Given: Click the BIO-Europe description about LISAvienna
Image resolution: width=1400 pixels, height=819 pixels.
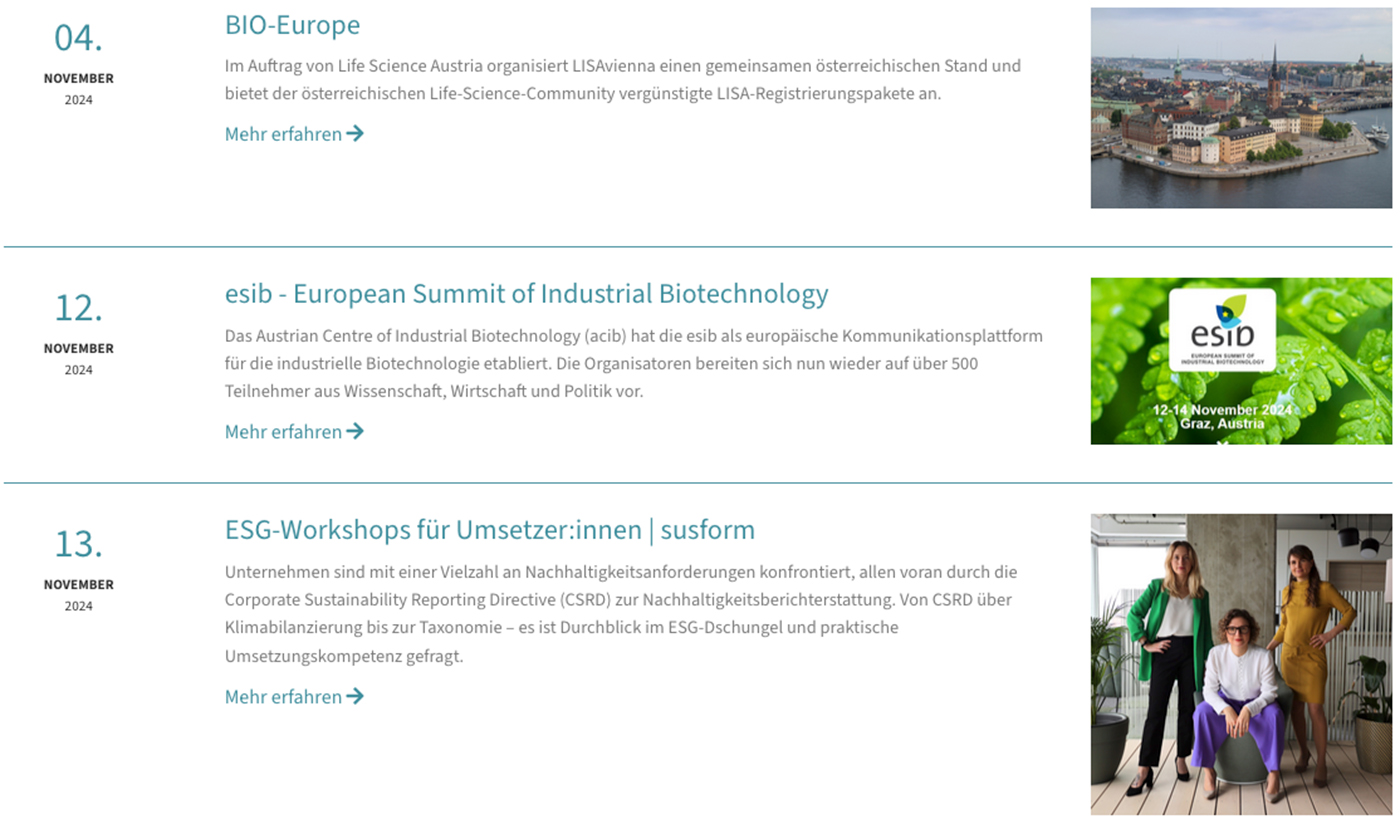Looking at the screenshot, I should pos(623,80).
